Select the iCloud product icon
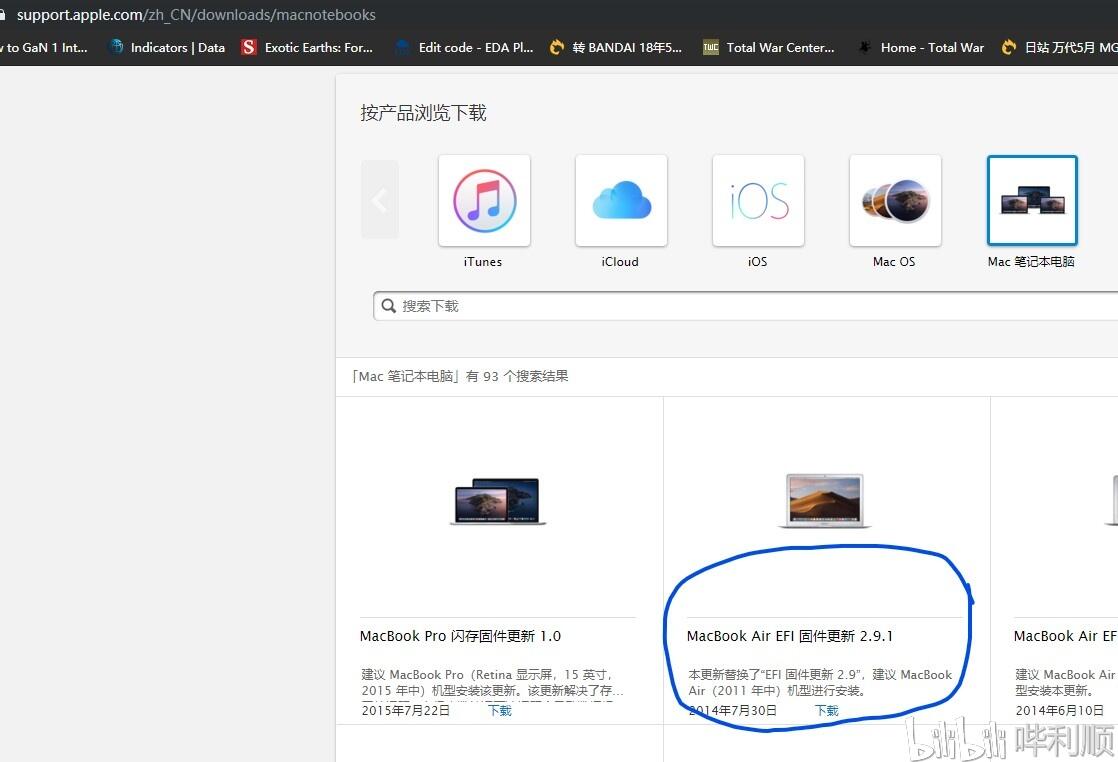 pos(621,201)
